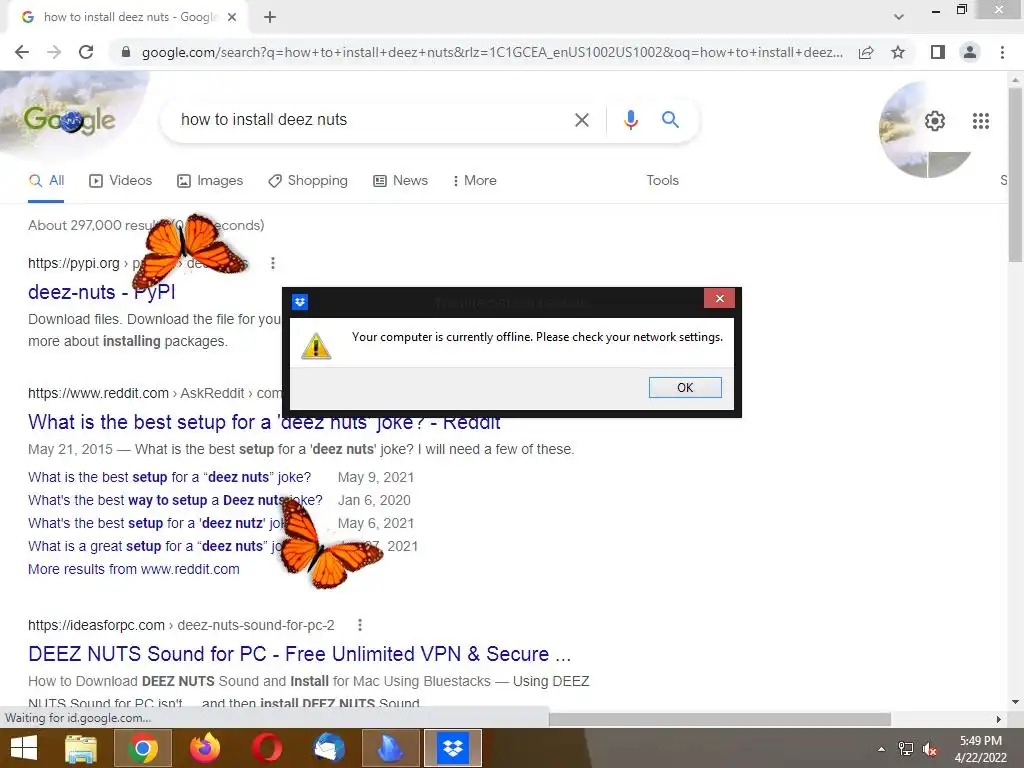Launch Opera from the taskbar
Screen dimensions: 1024x768
click(x=267, y=748)
